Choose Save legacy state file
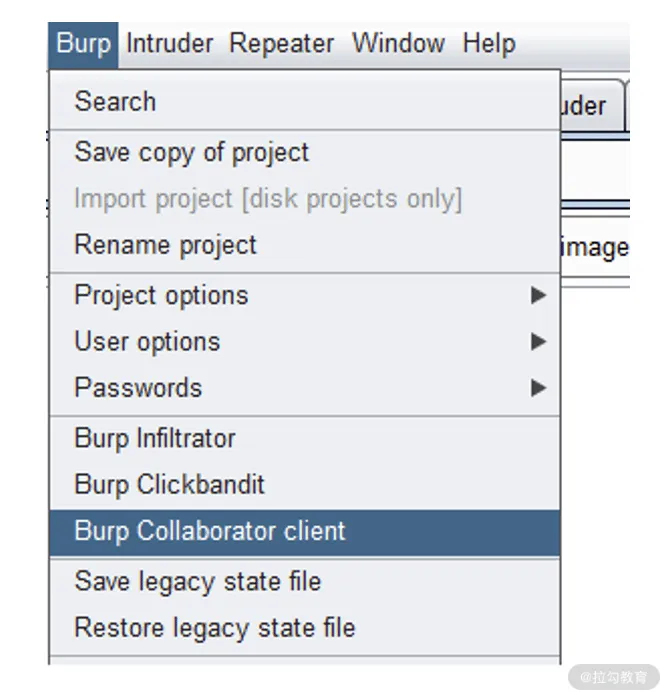Viewport: 670px width, 698px height. pos(305,582)
